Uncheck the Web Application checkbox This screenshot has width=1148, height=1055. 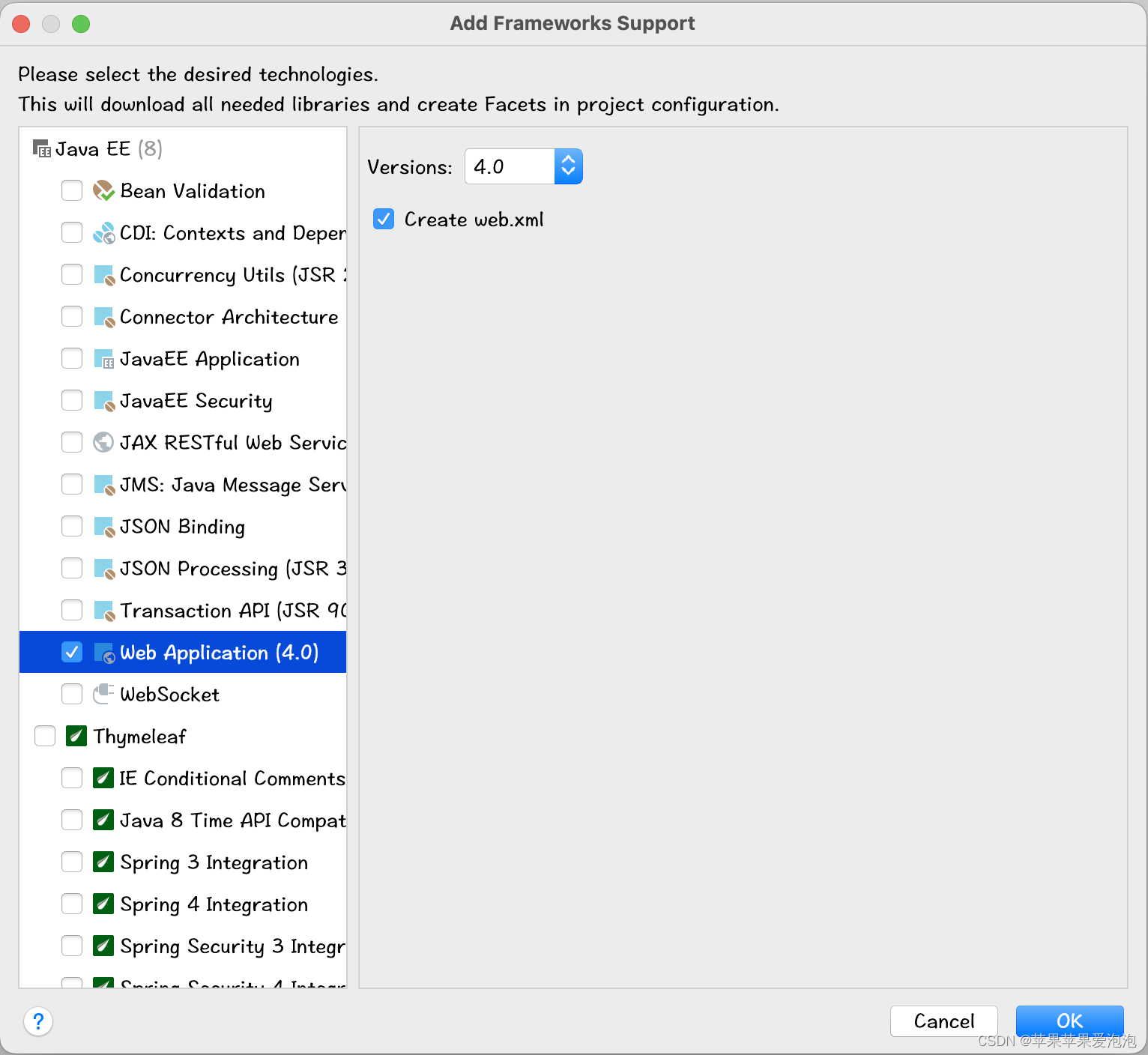click(72, 652)
